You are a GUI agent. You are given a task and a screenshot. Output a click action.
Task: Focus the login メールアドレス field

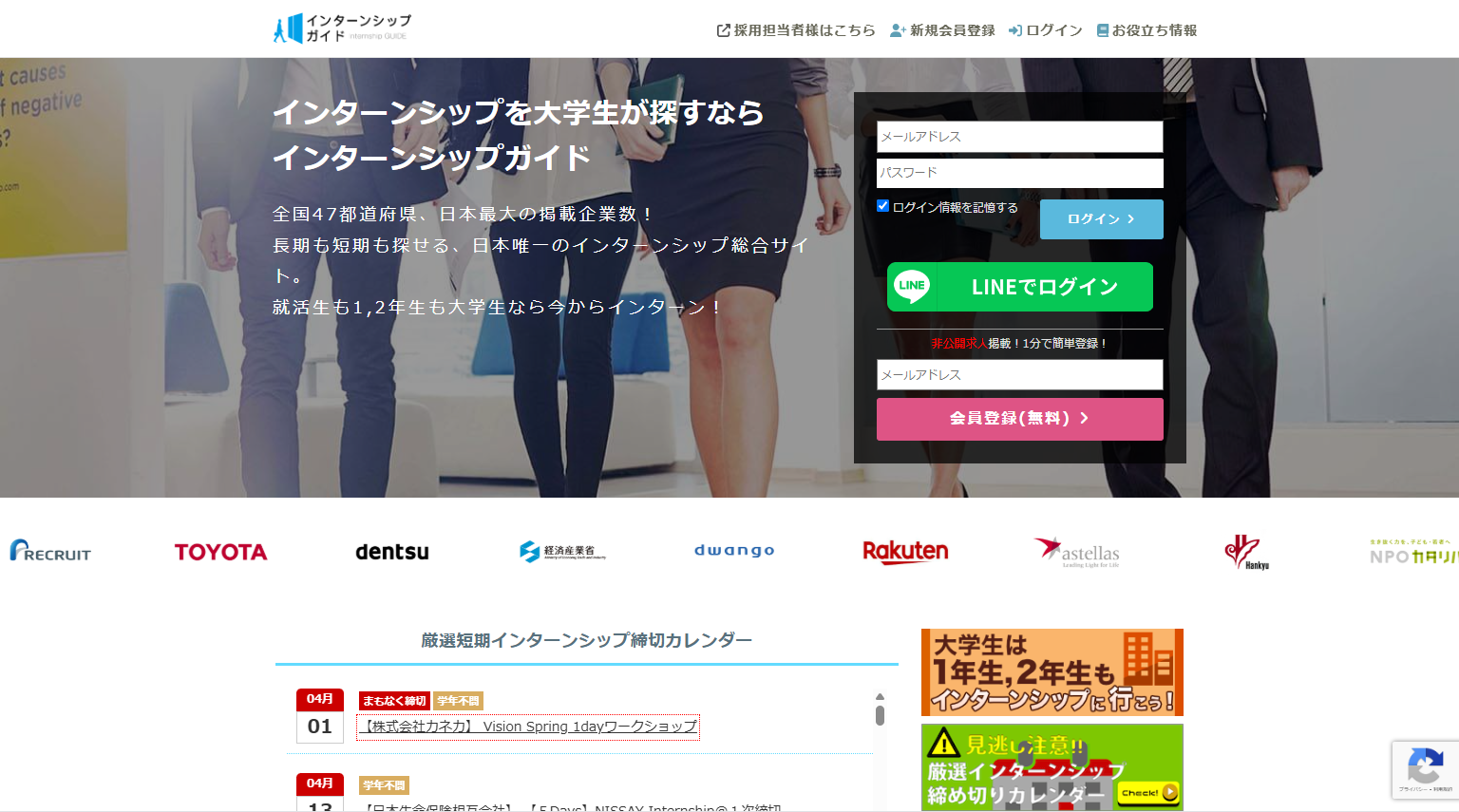(1019, 137)
